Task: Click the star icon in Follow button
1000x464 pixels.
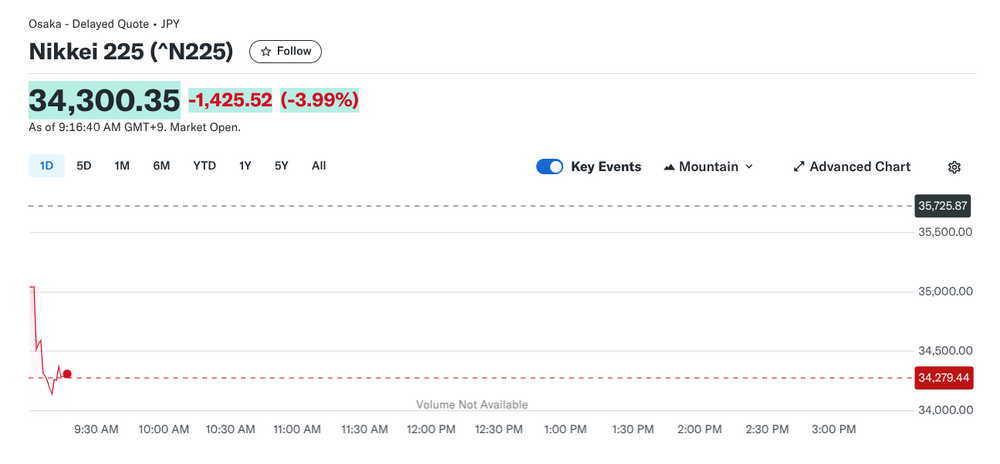Action: (266, 51)
